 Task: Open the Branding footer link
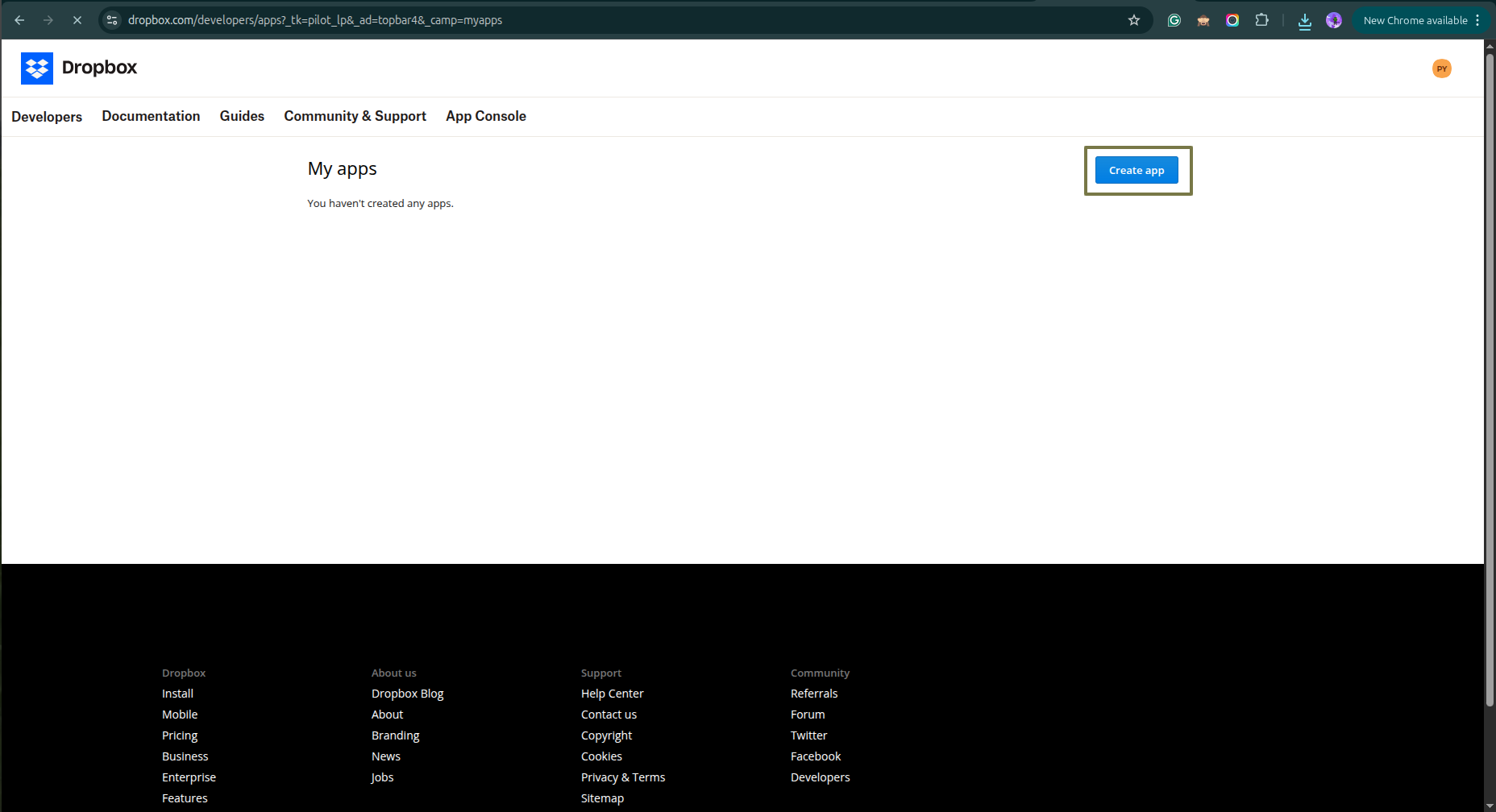396,735
